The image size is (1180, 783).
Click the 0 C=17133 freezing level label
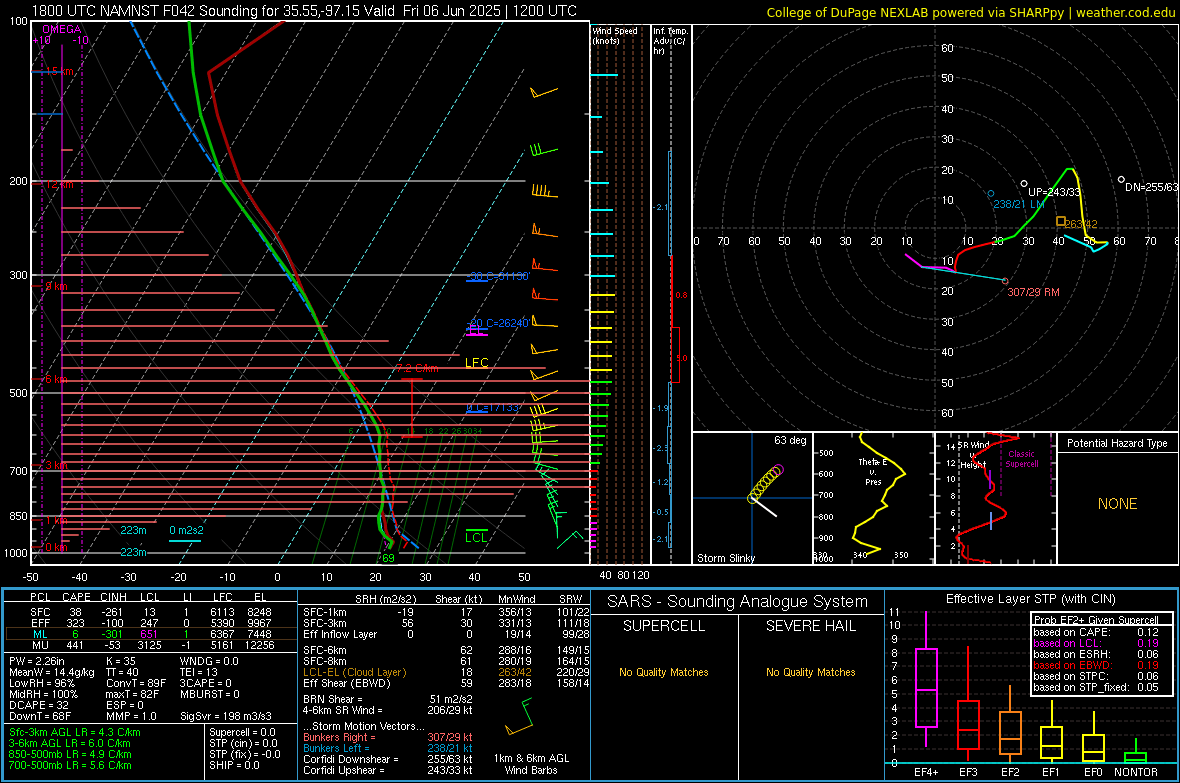pos(493,407)
